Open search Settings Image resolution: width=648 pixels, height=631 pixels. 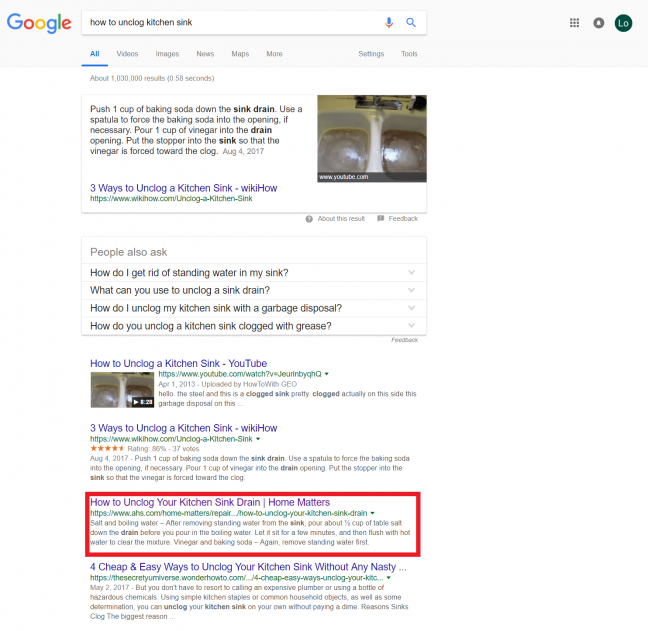point(371,54)
